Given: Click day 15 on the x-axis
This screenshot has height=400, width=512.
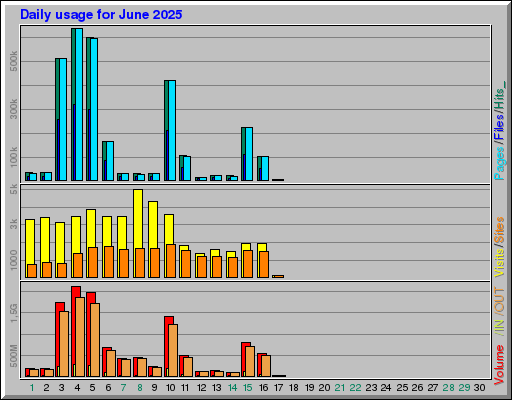Looking at the screenshot, I should (247, 388).
